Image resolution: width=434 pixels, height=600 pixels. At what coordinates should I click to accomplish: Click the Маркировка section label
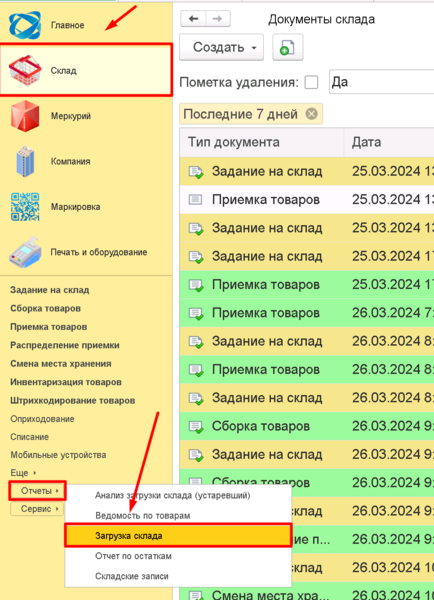pyautogui.click(x=75, y=207)
